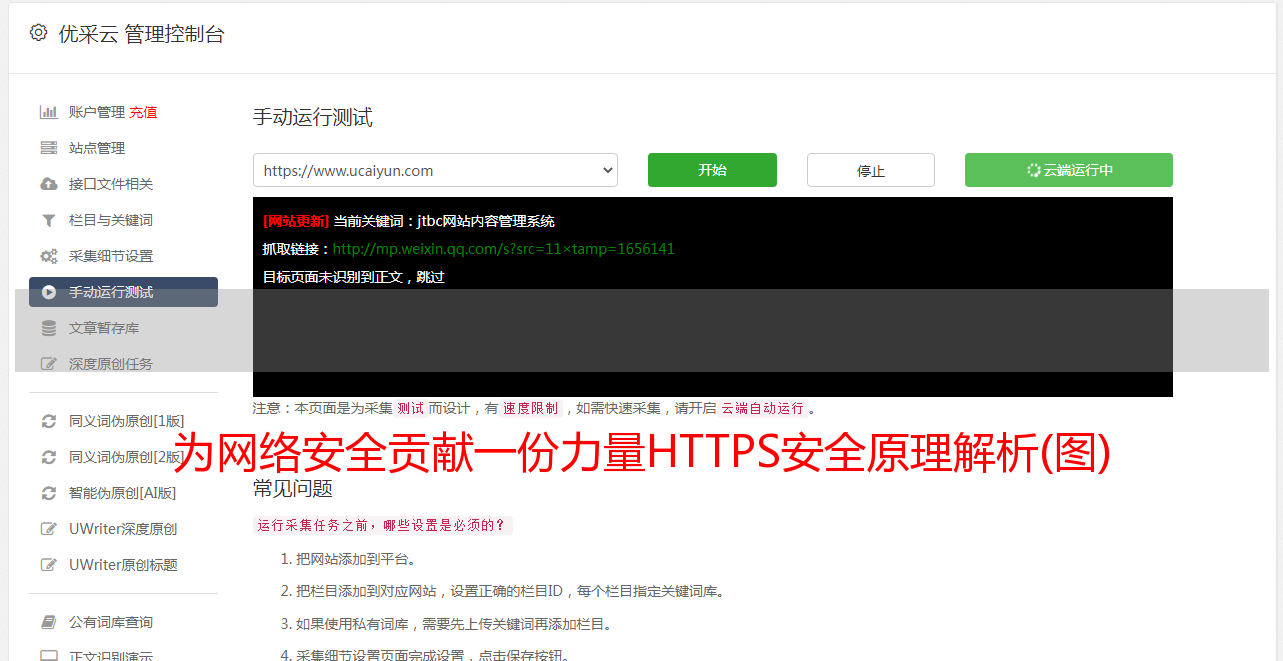Click the refresh icon for 智能伪原创[AI版]
1283x661 pixels.
[48, 493]
